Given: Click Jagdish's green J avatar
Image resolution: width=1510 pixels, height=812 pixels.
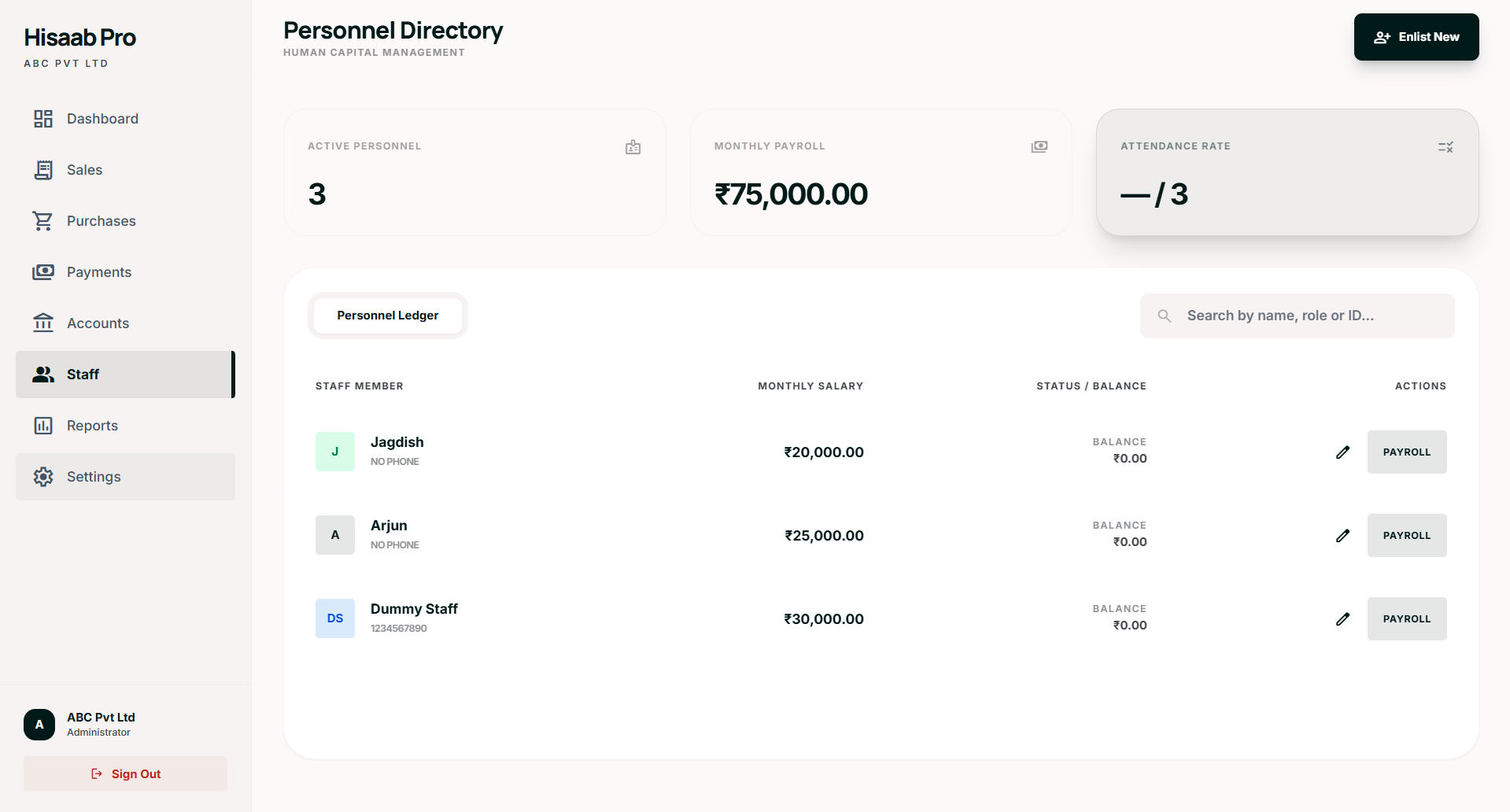Looking at the screenshot, I should (x=335, y=452).
